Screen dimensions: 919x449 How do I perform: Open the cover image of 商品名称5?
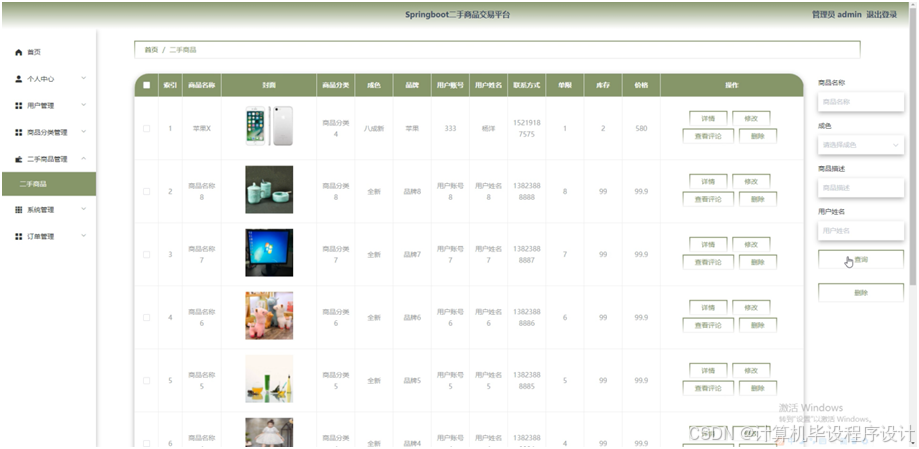tap(269, 379)
